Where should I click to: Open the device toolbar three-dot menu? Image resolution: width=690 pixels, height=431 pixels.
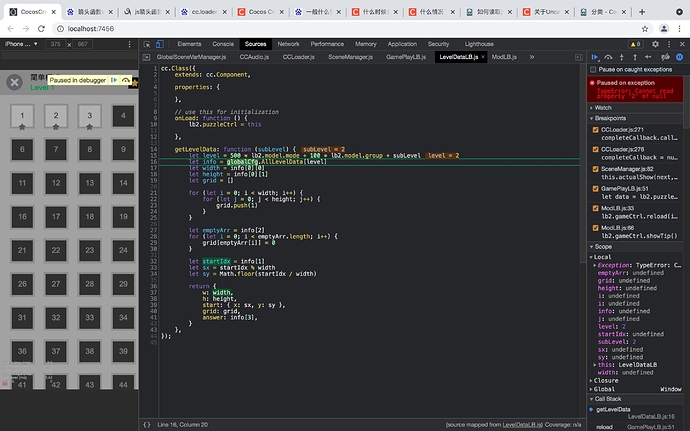click(x=129, y=45)
